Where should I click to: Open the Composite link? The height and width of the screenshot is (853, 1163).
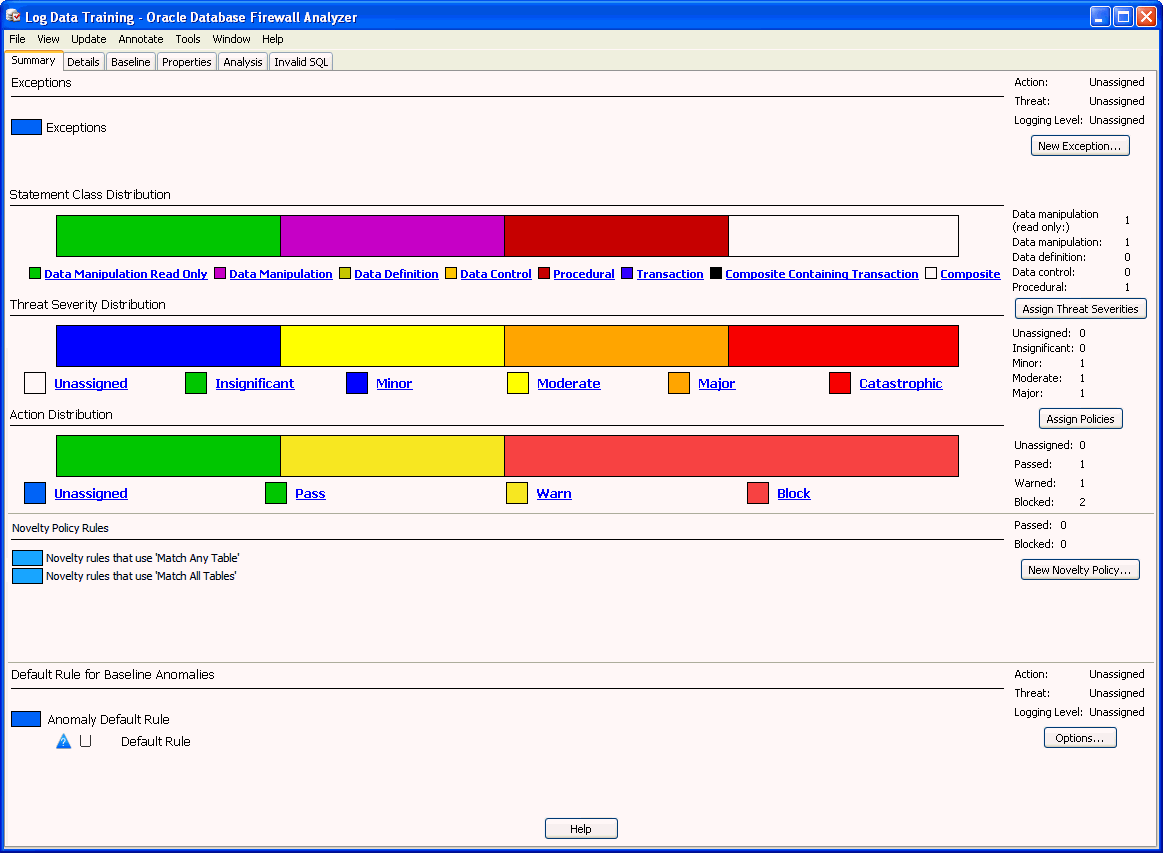970,274
